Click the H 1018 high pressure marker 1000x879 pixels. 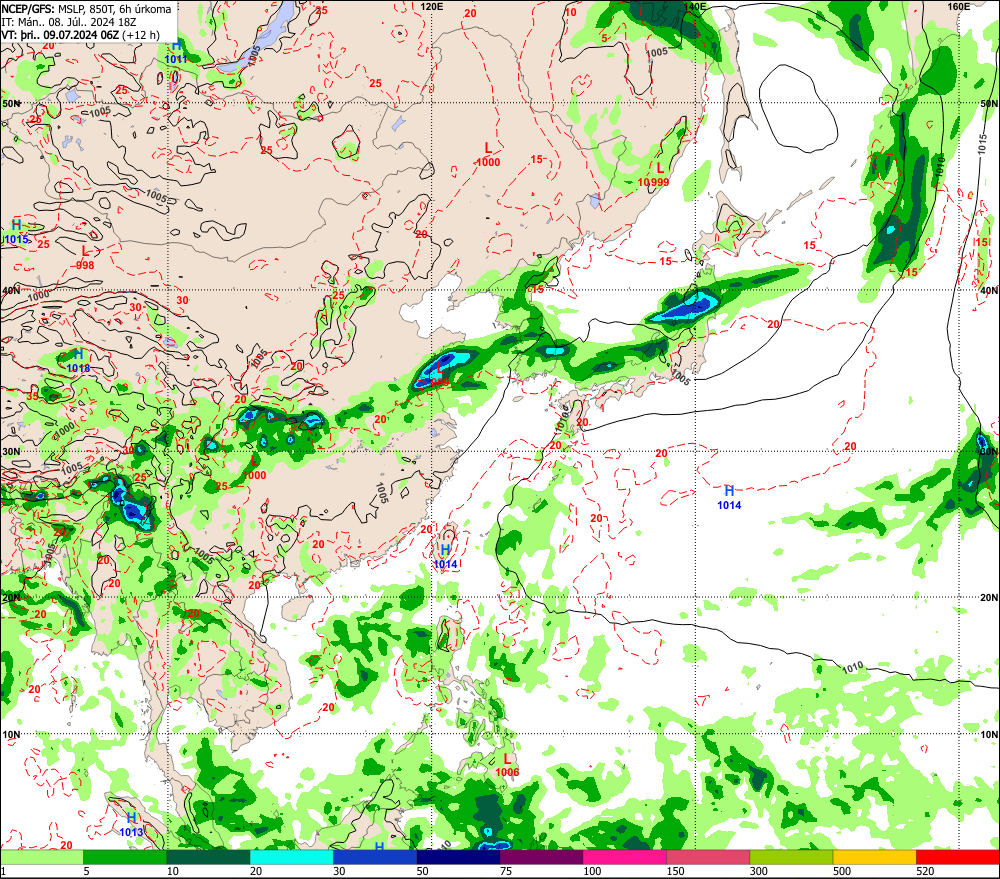[x=78, y=361]
